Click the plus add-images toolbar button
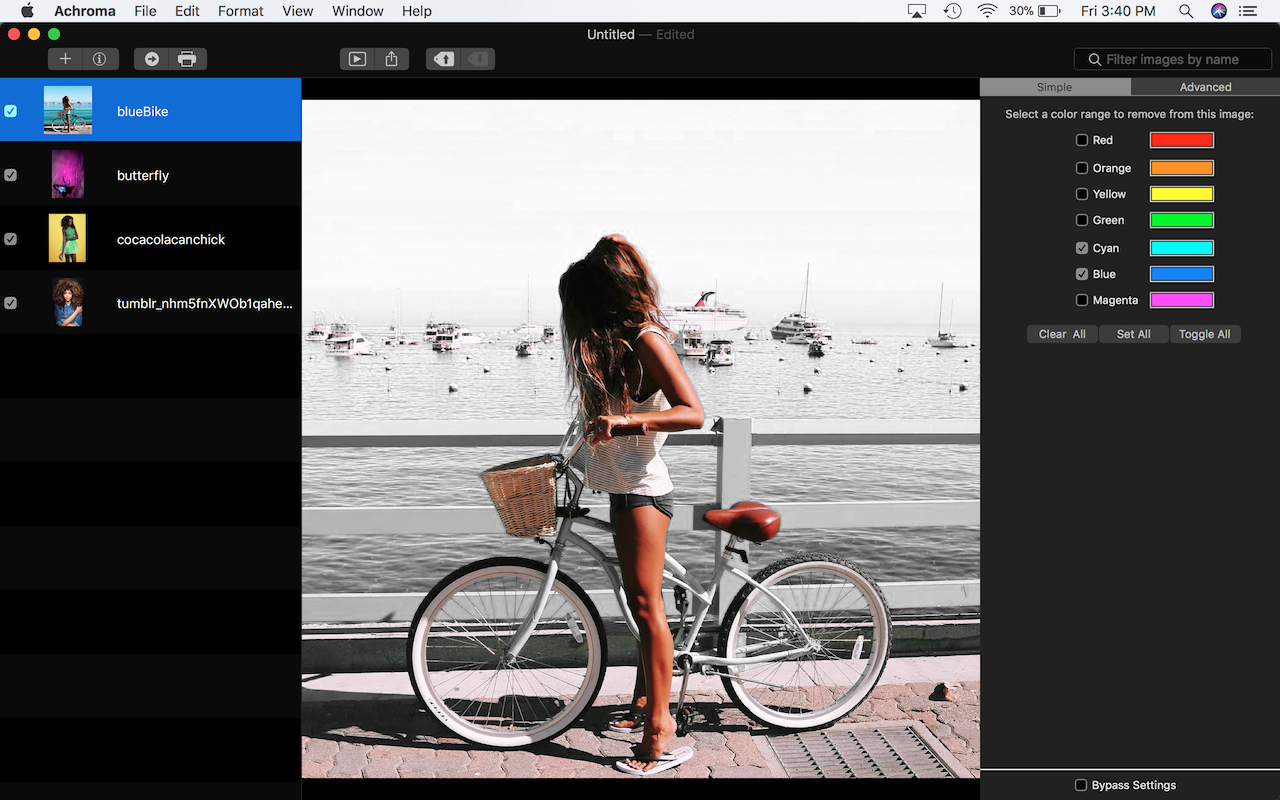This screenshot has width=1280, height=800. click(x=65, y=59)
